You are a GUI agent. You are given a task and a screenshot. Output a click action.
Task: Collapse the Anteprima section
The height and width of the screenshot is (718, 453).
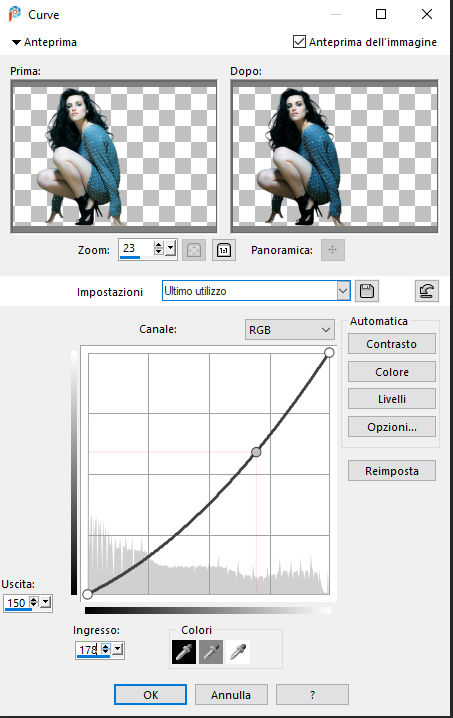16,43
